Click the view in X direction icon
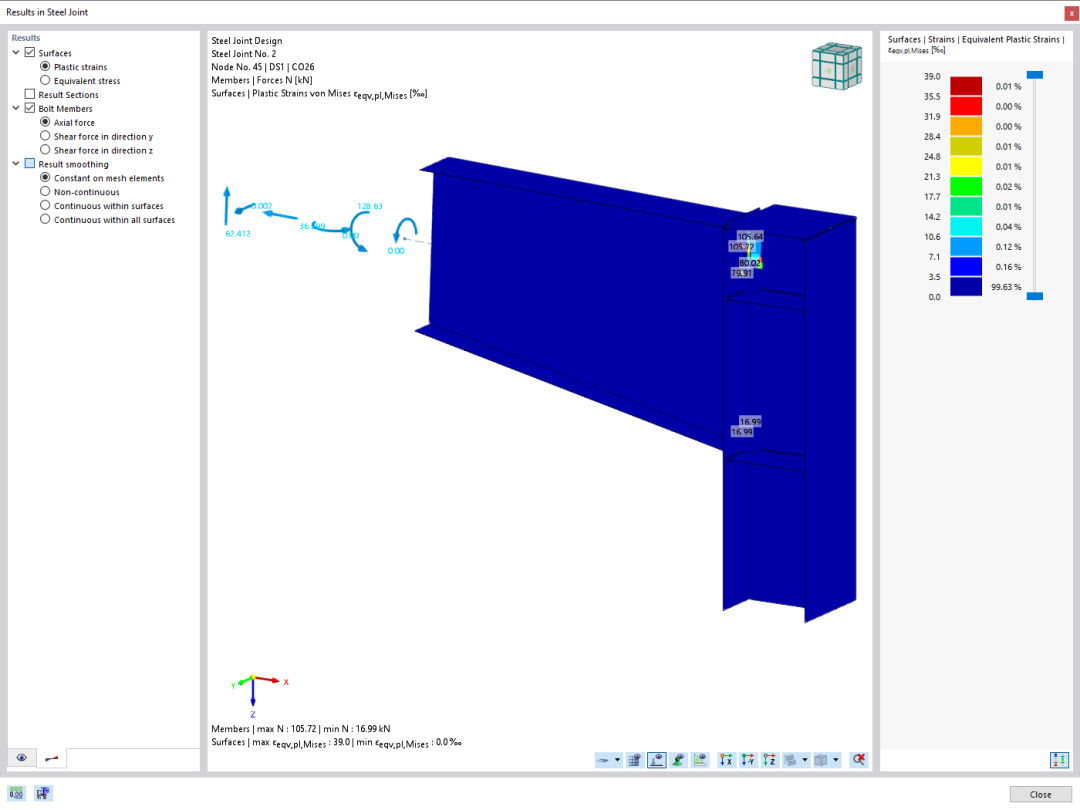The image size is (1080, 810). [x=726, y=760]
